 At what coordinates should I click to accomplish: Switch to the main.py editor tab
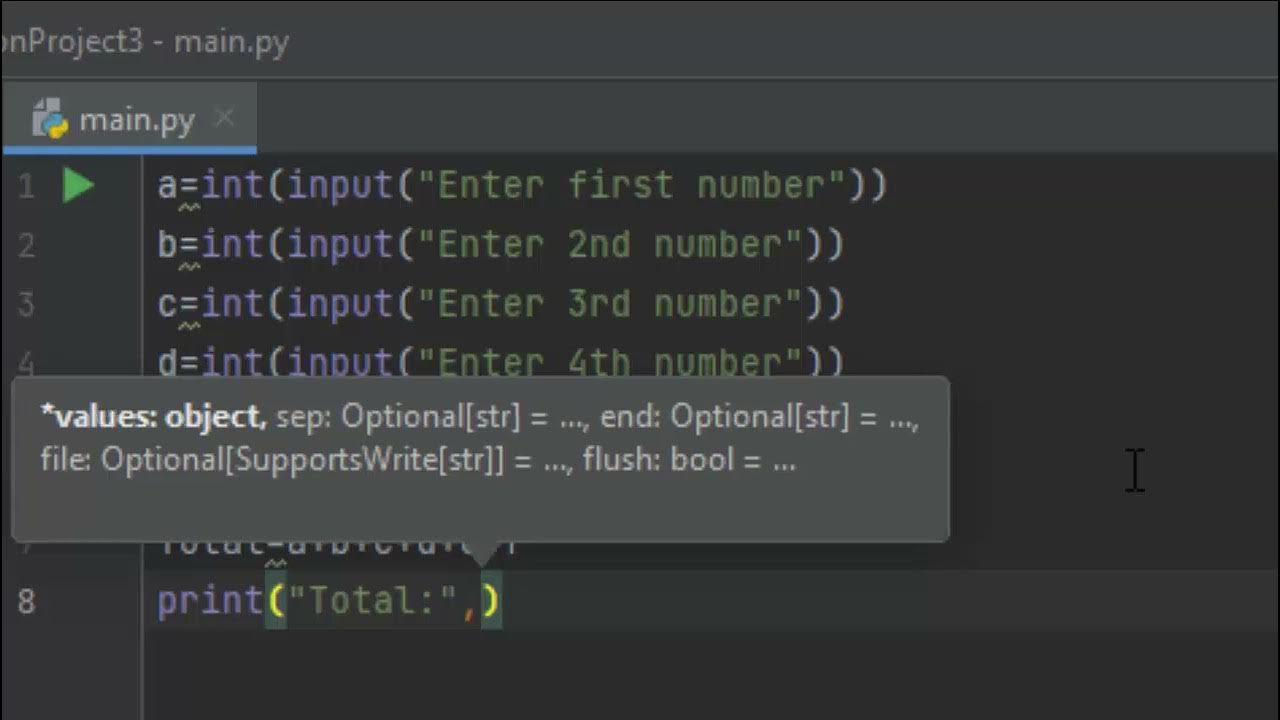pyautogui.click(x=129, y=120)
